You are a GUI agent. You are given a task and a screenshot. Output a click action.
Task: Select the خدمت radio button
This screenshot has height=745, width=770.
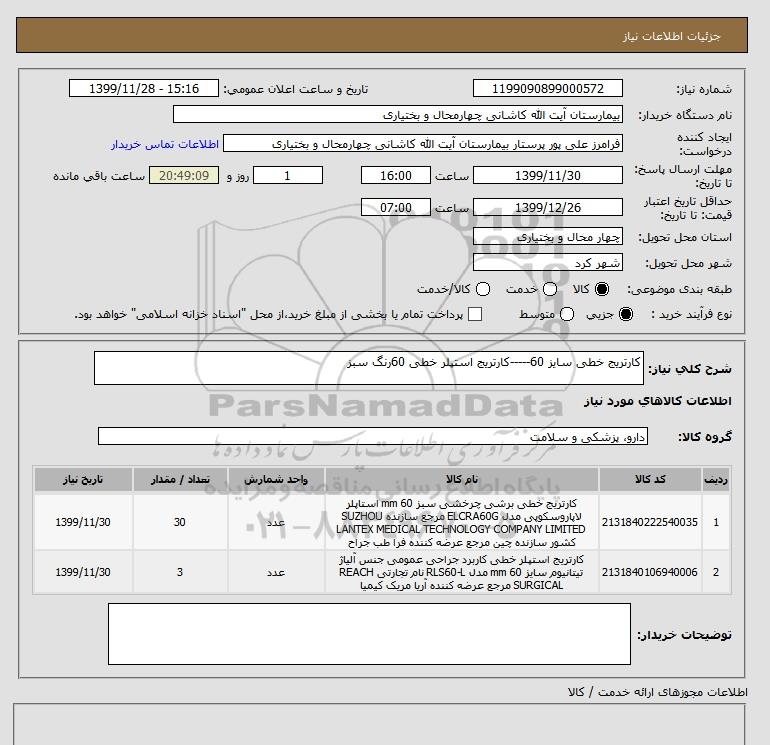[550, 289]
